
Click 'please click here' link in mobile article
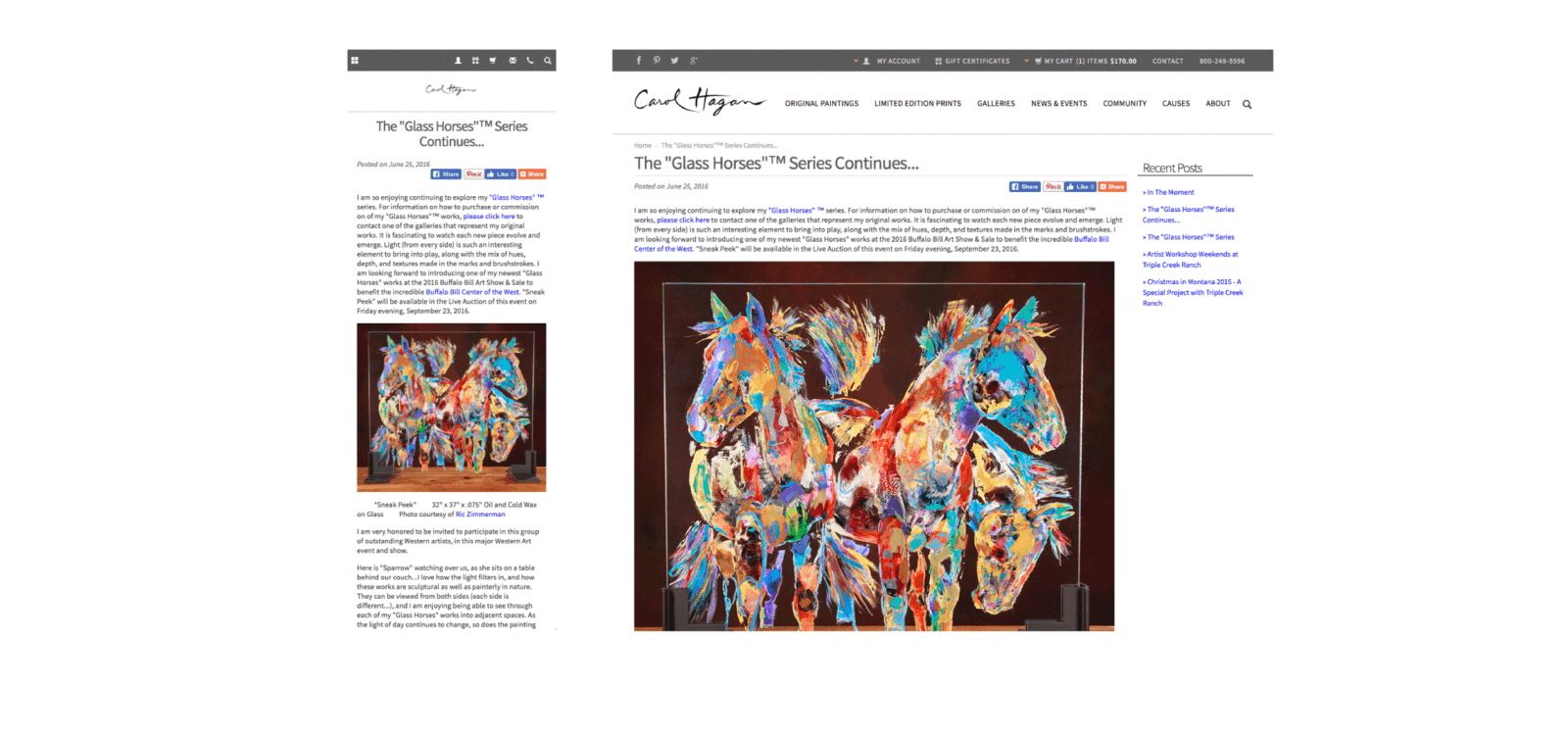pyautogui.click(x=489, y=217)
